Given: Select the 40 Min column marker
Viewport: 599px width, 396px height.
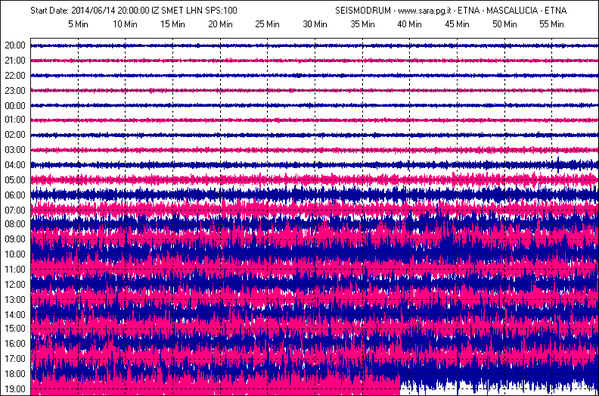Looking at the screenshot, I should pos(410,24).
